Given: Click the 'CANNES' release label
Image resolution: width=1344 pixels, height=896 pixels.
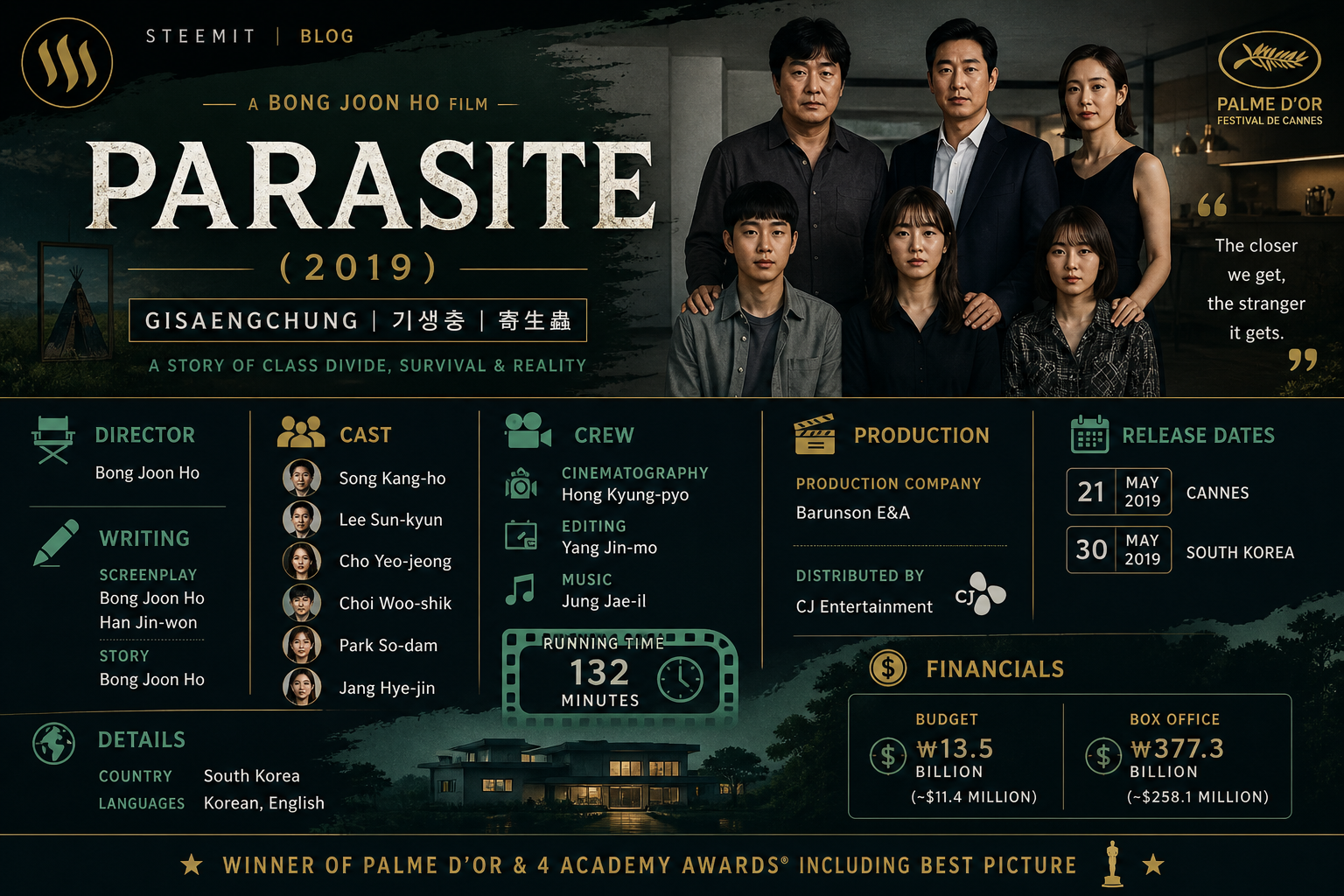Looking at the screenshot, I should 1218,493.
